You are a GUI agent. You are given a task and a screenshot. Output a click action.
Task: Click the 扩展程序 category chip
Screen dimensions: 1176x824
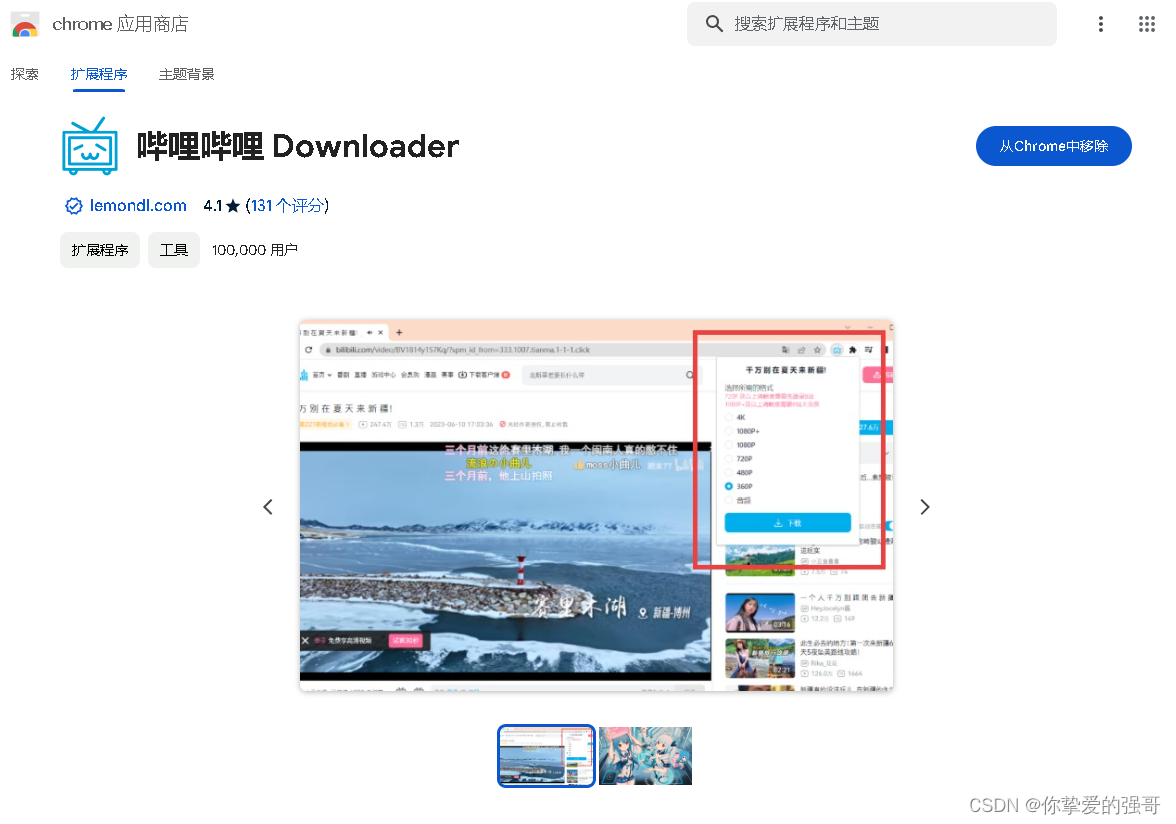(100, 250)
